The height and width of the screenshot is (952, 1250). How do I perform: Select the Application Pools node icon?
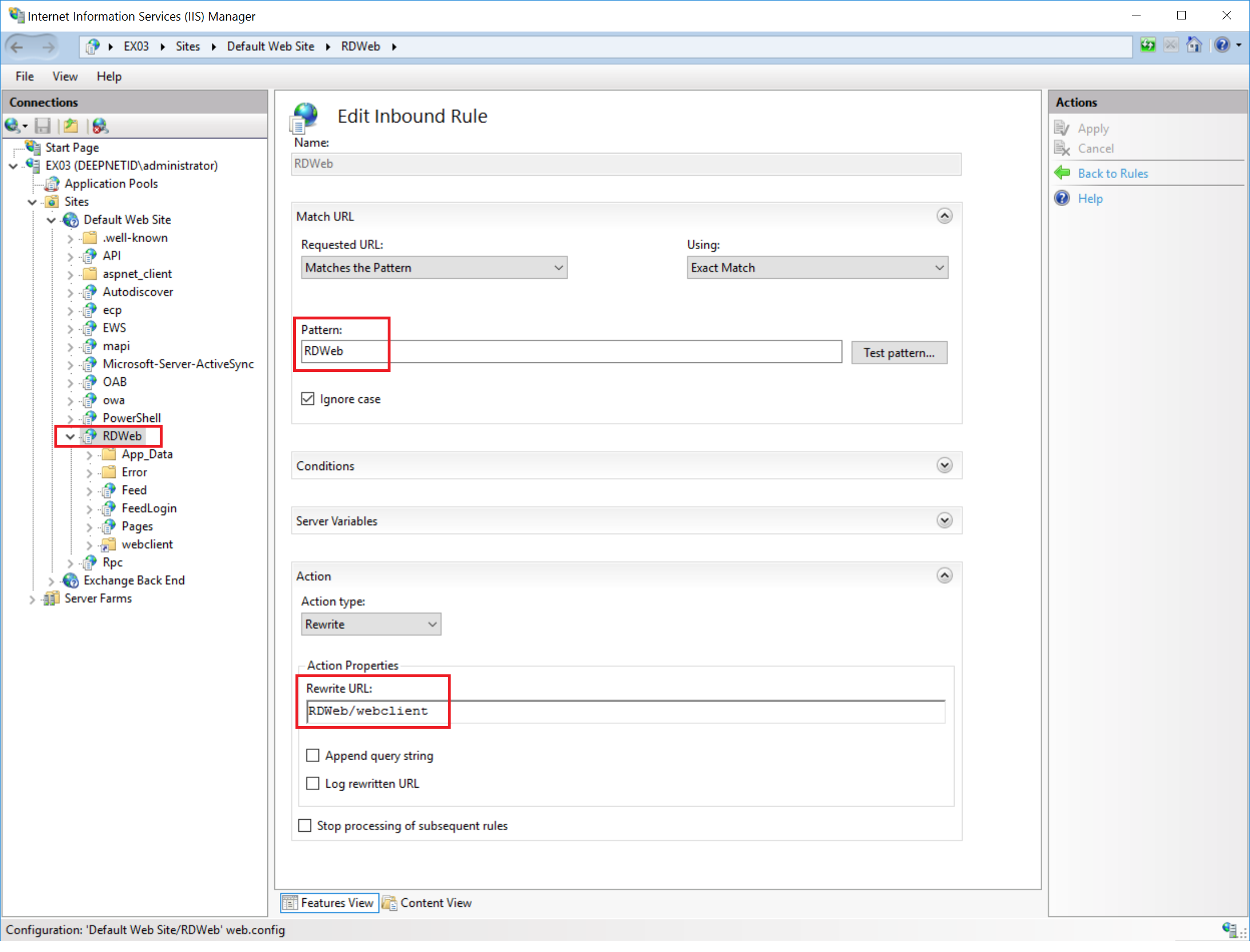pyautogui.click(x=52, y=184)
